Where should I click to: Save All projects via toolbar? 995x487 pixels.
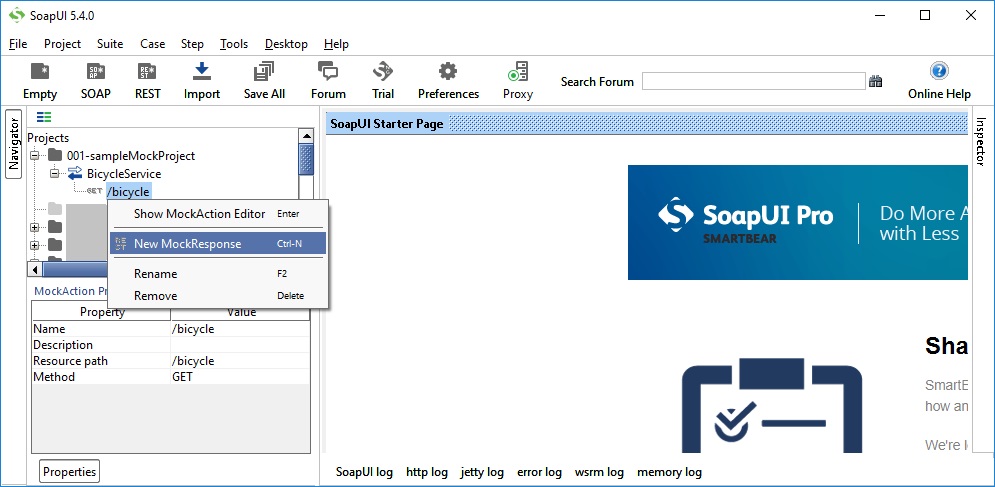click(264, 81)
